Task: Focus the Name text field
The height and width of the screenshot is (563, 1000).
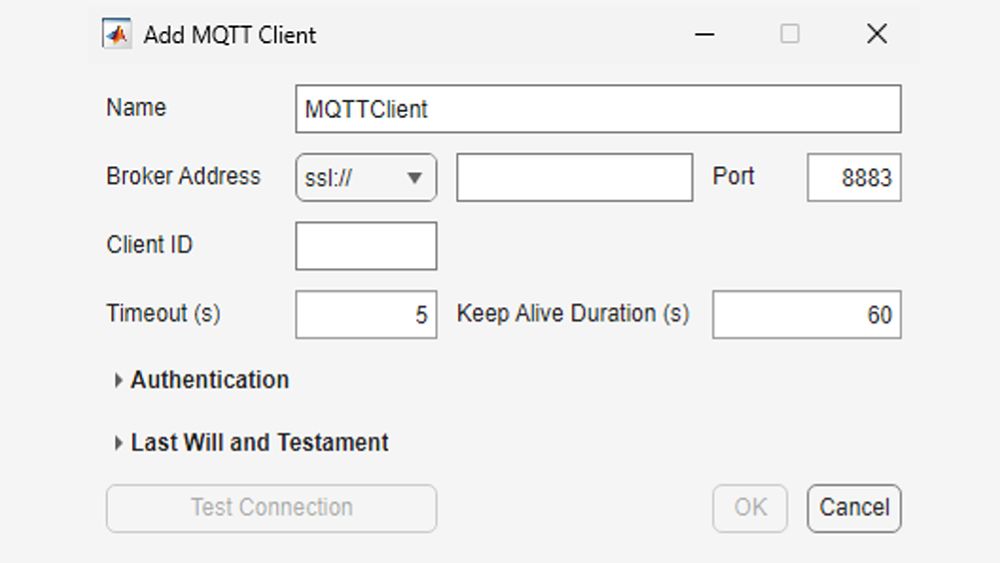Action: pyautogui.click(x=598, y=109)
